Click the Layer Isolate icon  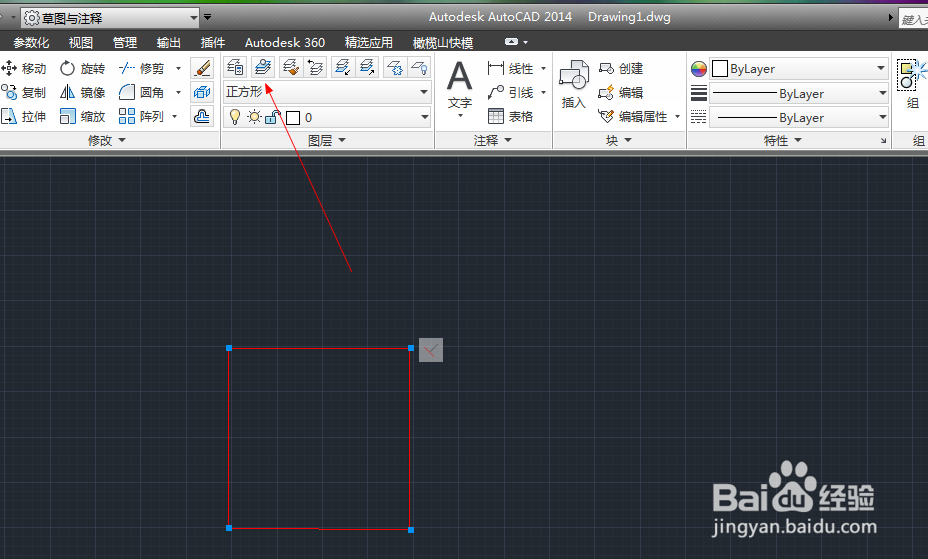point(342,67)
